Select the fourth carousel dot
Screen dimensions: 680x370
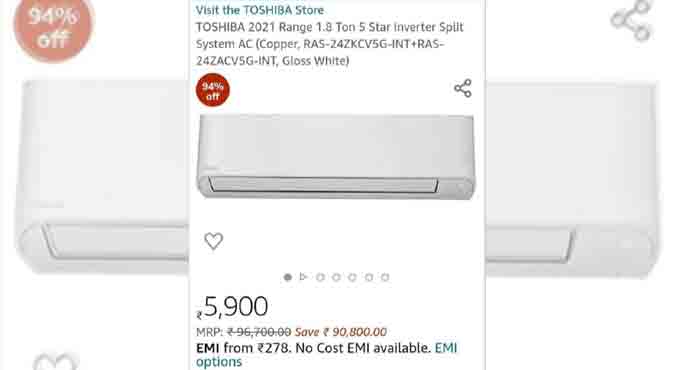click(x=336, y=277)
